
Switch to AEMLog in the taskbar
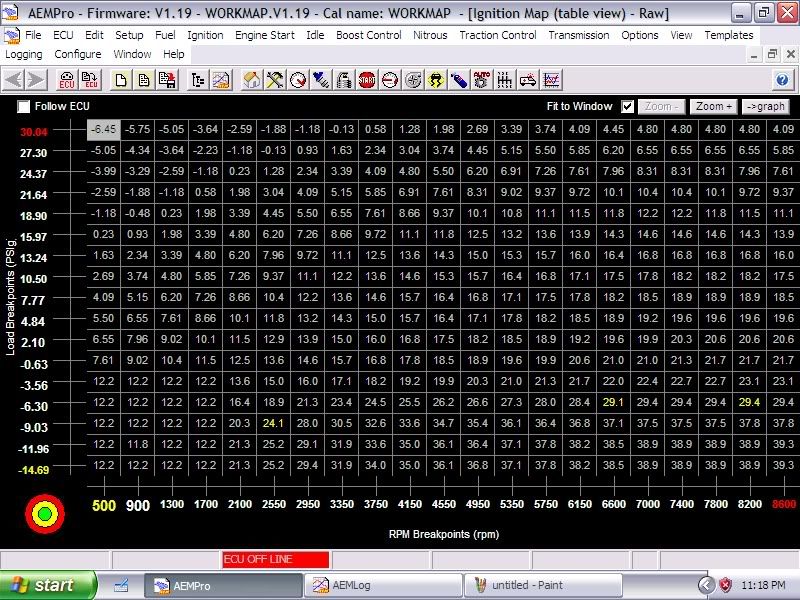[383, 585]
